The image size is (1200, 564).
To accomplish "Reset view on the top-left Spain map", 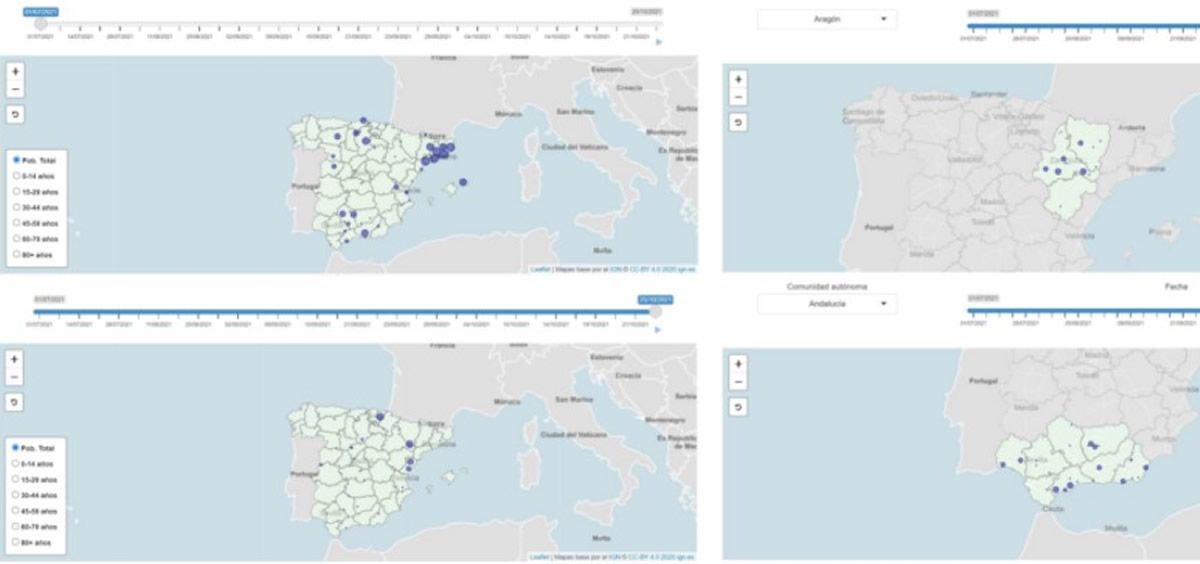I will tap(15, 115).
